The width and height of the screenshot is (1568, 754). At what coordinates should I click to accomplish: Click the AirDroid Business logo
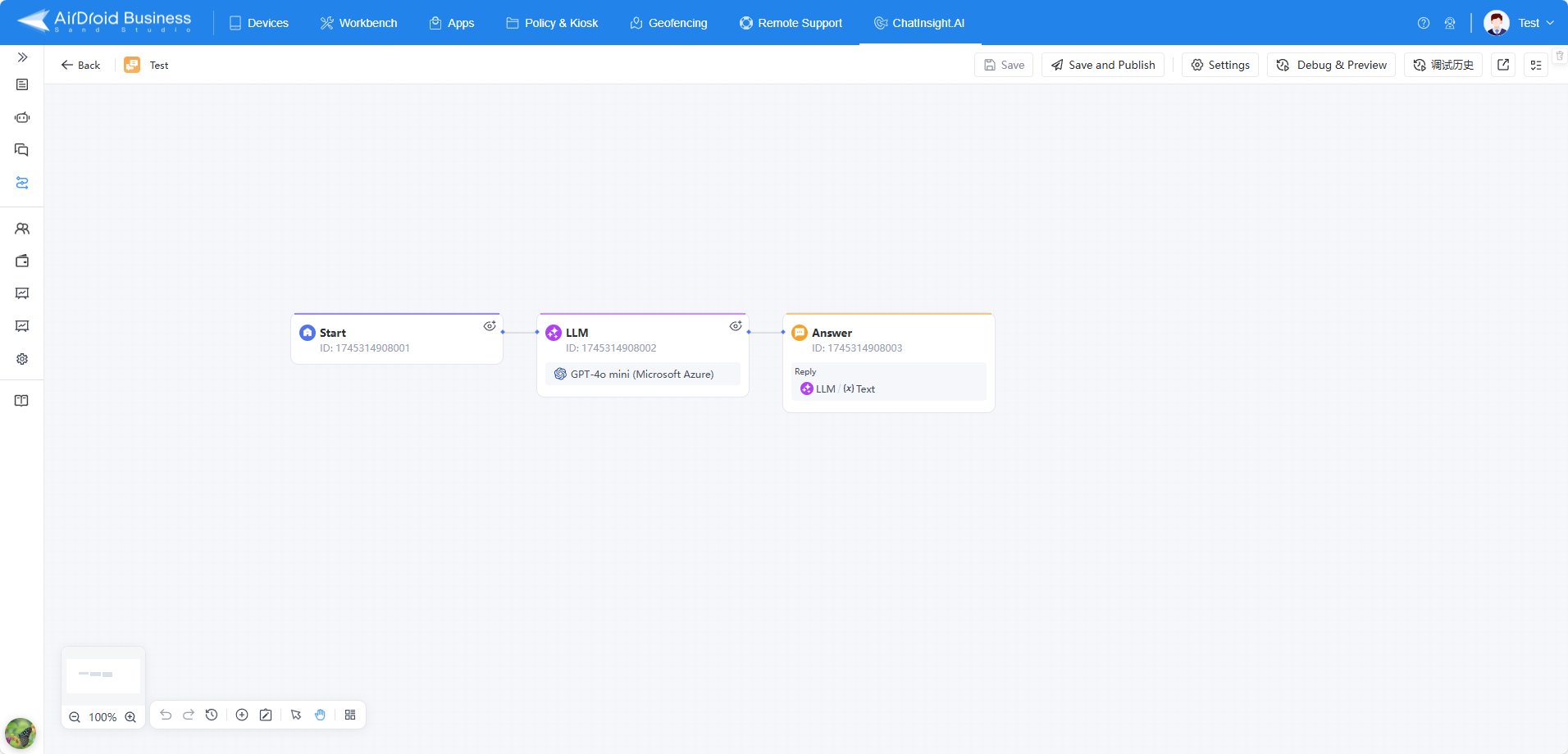[x=104, y=21]
